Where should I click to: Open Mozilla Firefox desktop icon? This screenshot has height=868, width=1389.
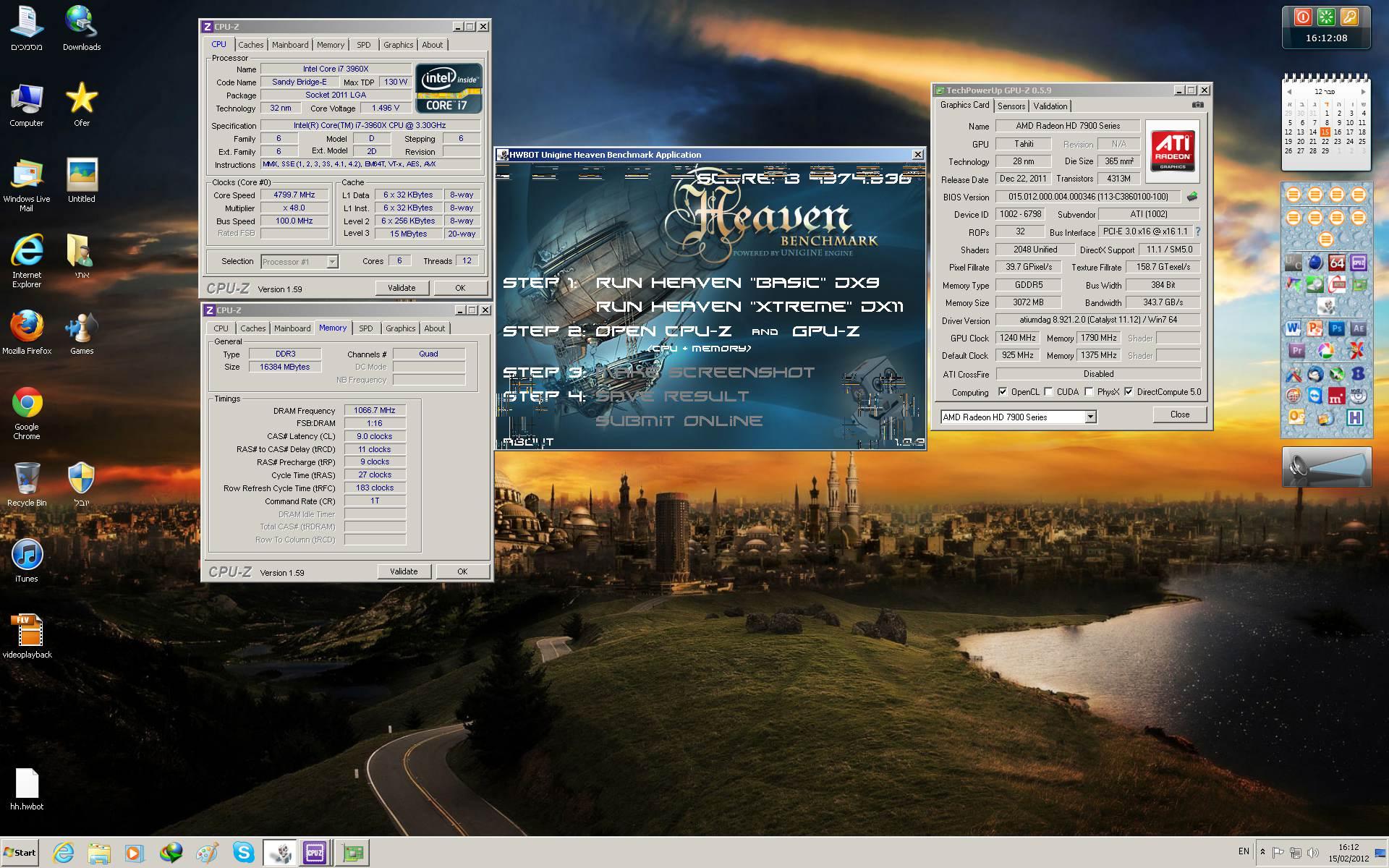(x=27, y=333)
